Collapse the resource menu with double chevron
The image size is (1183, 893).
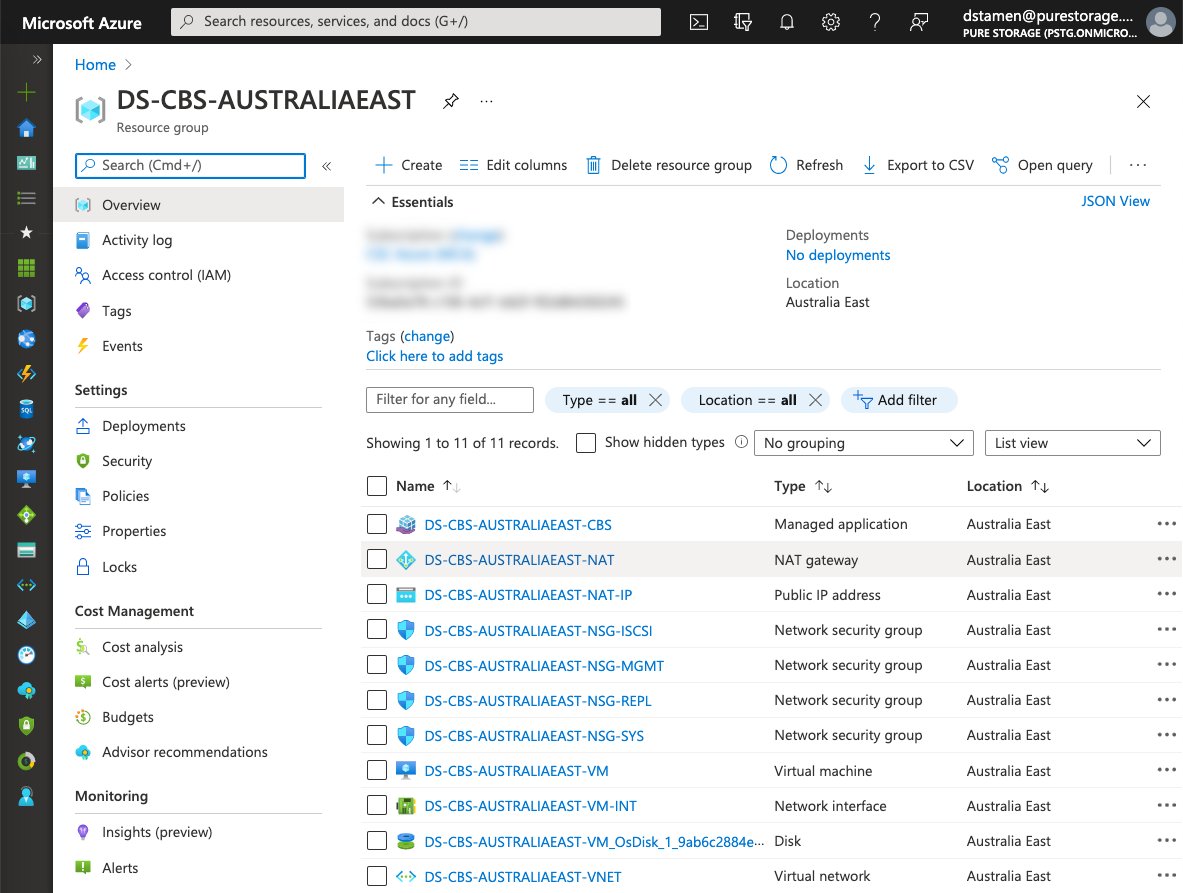point(327,166)
